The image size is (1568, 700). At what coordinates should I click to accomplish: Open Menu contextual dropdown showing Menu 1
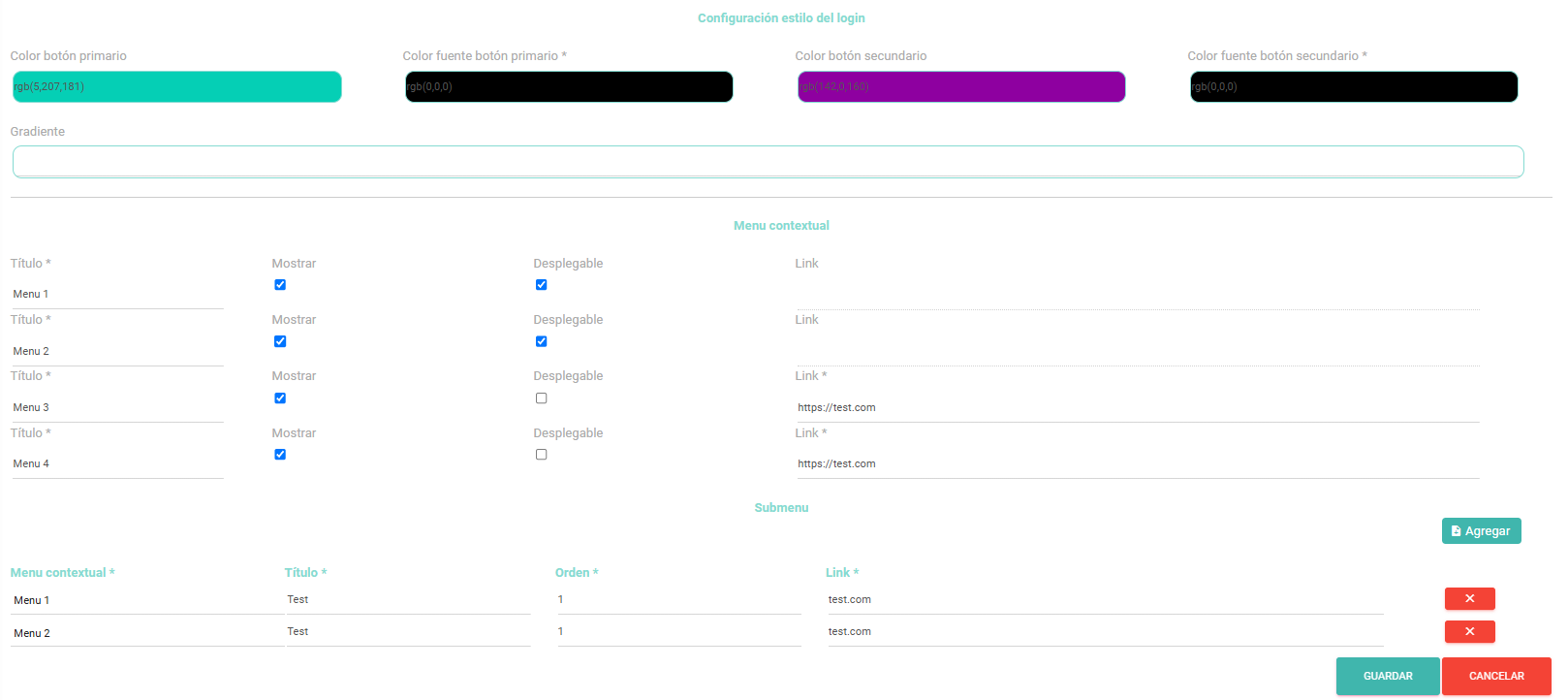tap(145, 601)
